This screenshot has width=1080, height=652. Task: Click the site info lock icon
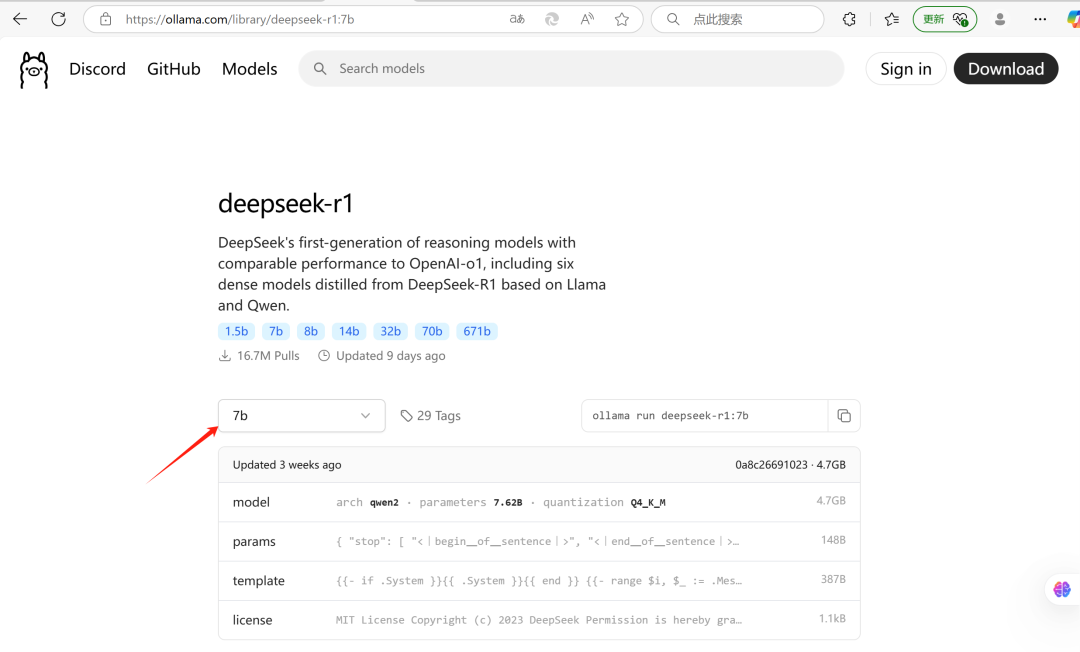tap(105, 19)
